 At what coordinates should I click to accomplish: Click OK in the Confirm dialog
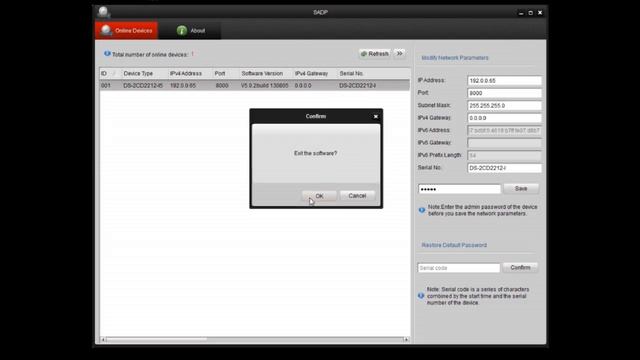pos(319,196)
